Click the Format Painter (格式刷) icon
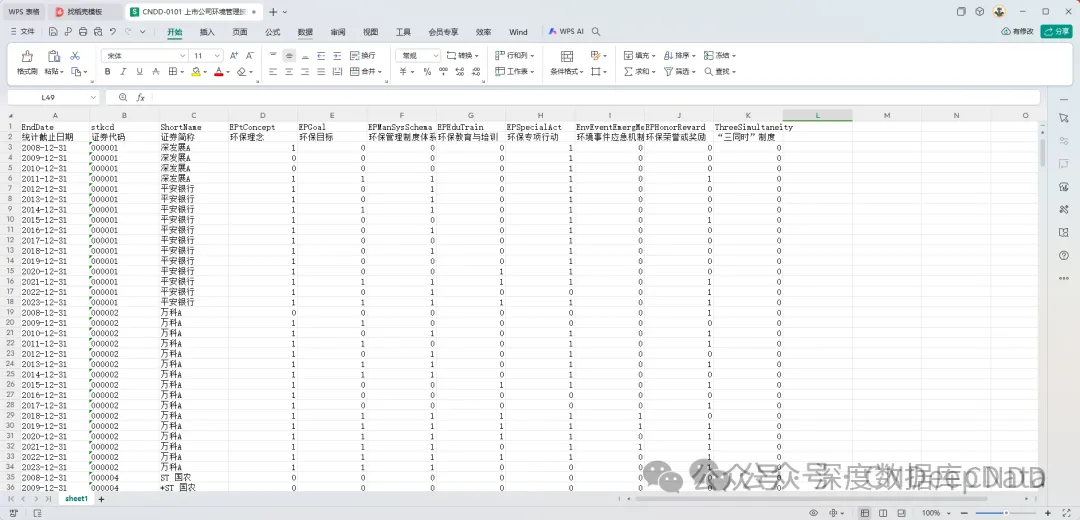Image resolution: width=1080 pixels, height=520 pixels. pyautogui.click(x=27, y=56)
